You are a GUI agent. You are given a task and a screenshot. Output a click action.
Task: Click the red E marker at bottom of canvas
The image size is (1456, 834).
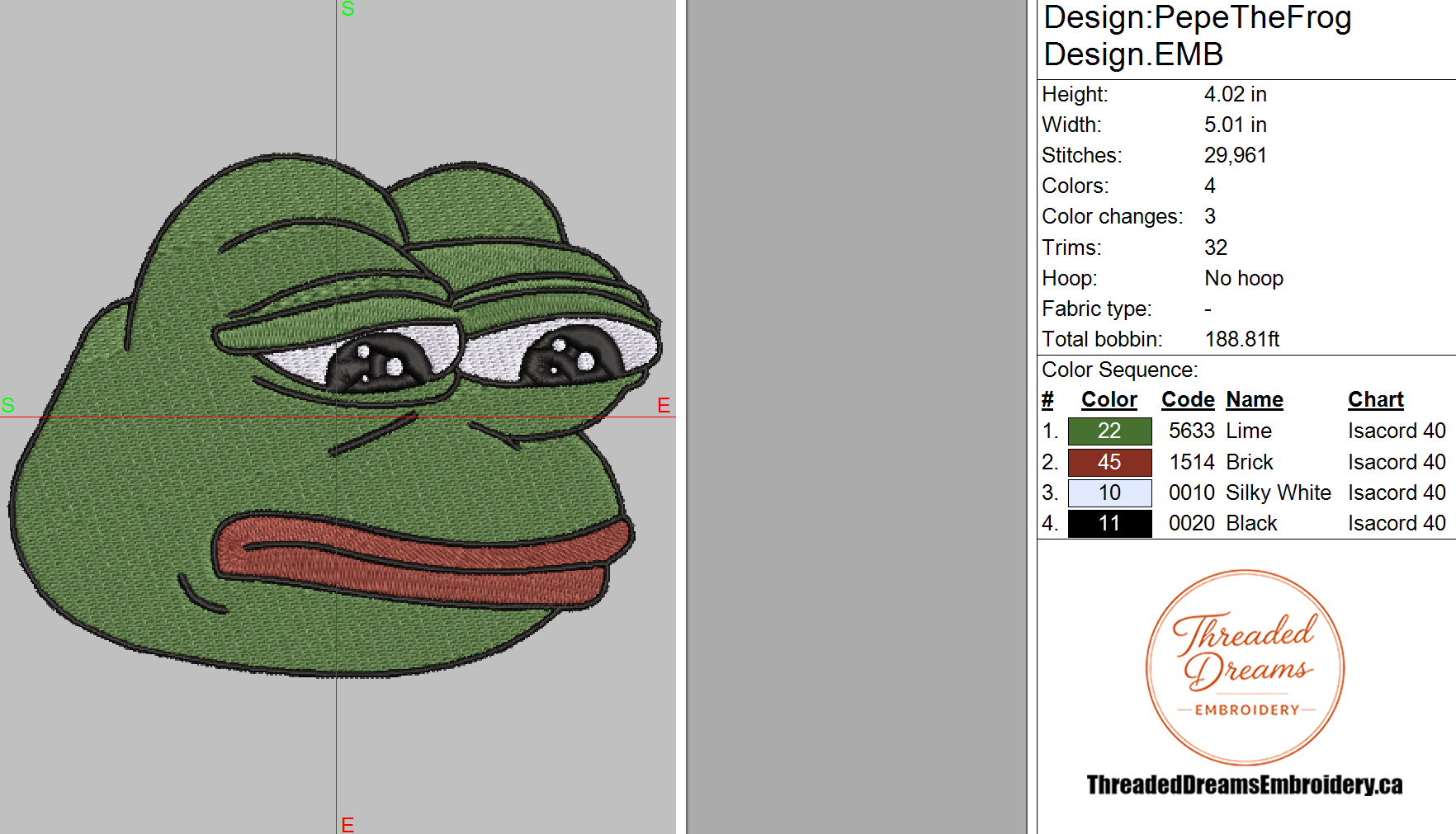347,824
